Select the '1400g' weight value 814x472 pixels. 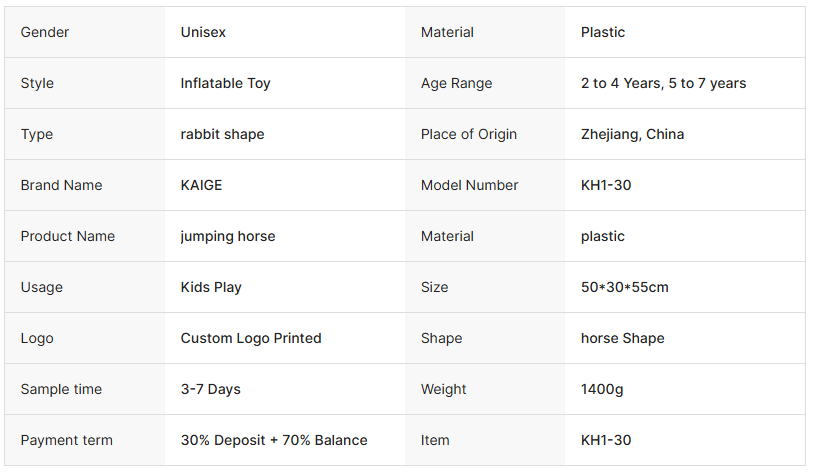click(601, 390)
